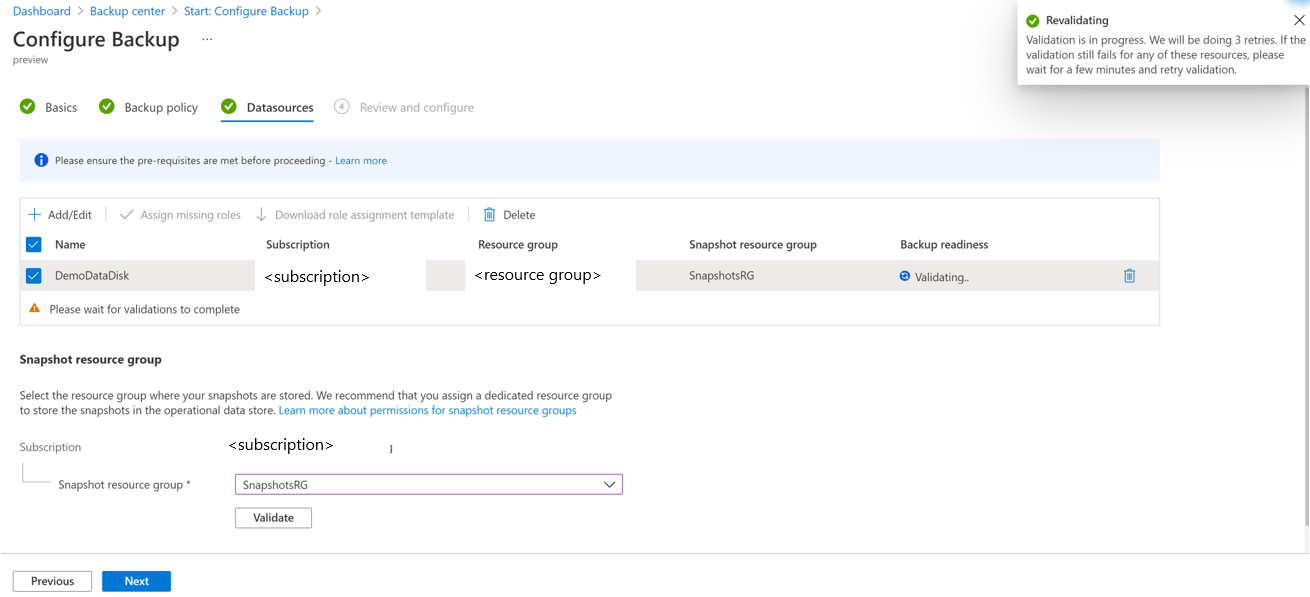Open the Learn more prerequisites link

[361, 160]
